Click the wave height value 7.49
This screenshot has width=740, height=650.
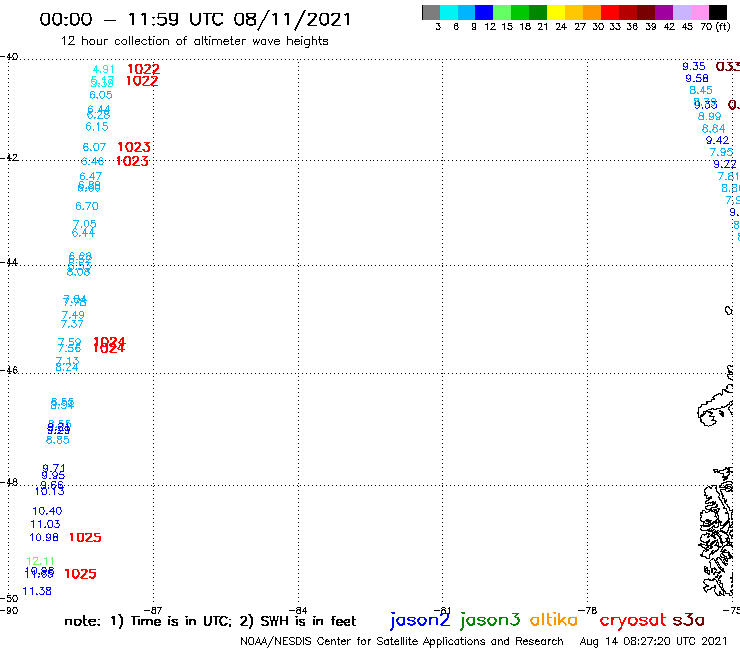coord(73,315)
